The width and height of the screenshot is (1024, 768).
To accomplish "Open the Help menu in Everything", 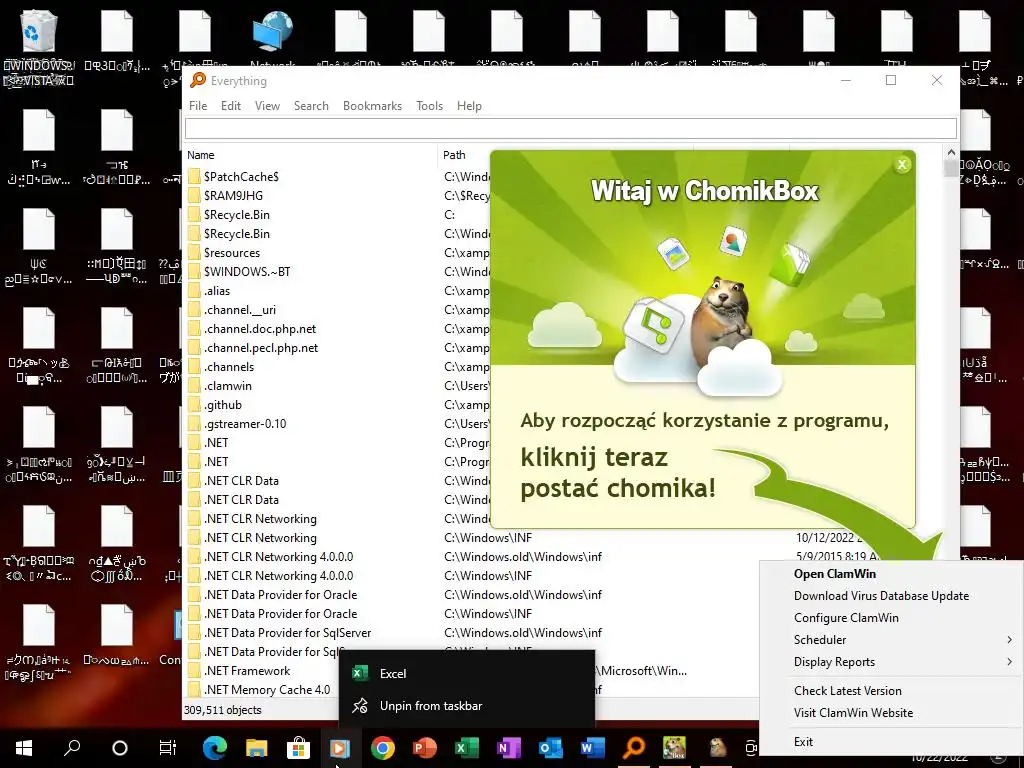I will [469, 106].
